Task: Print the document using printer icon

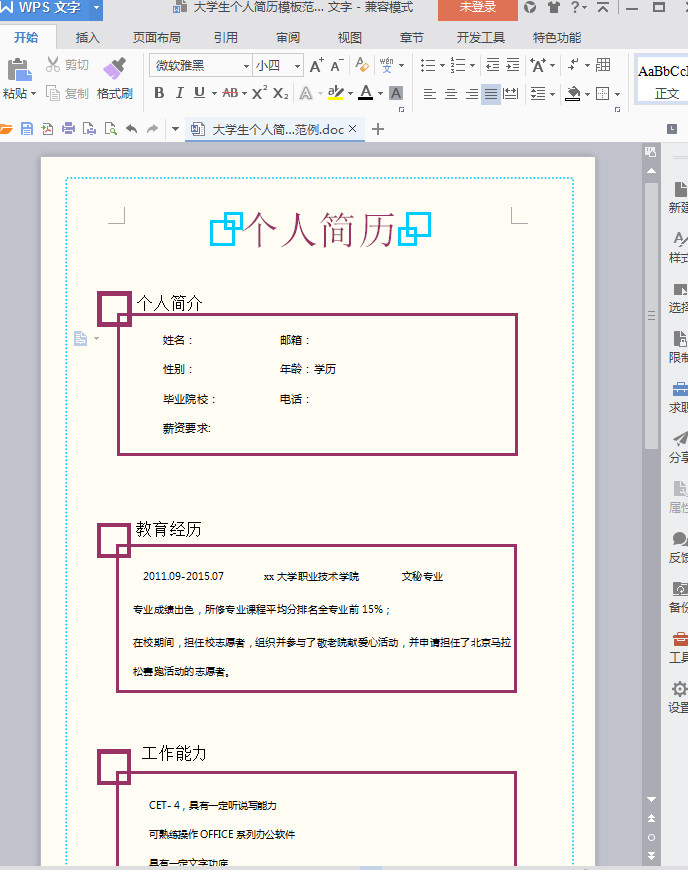Action: click(x=68, y=129)
